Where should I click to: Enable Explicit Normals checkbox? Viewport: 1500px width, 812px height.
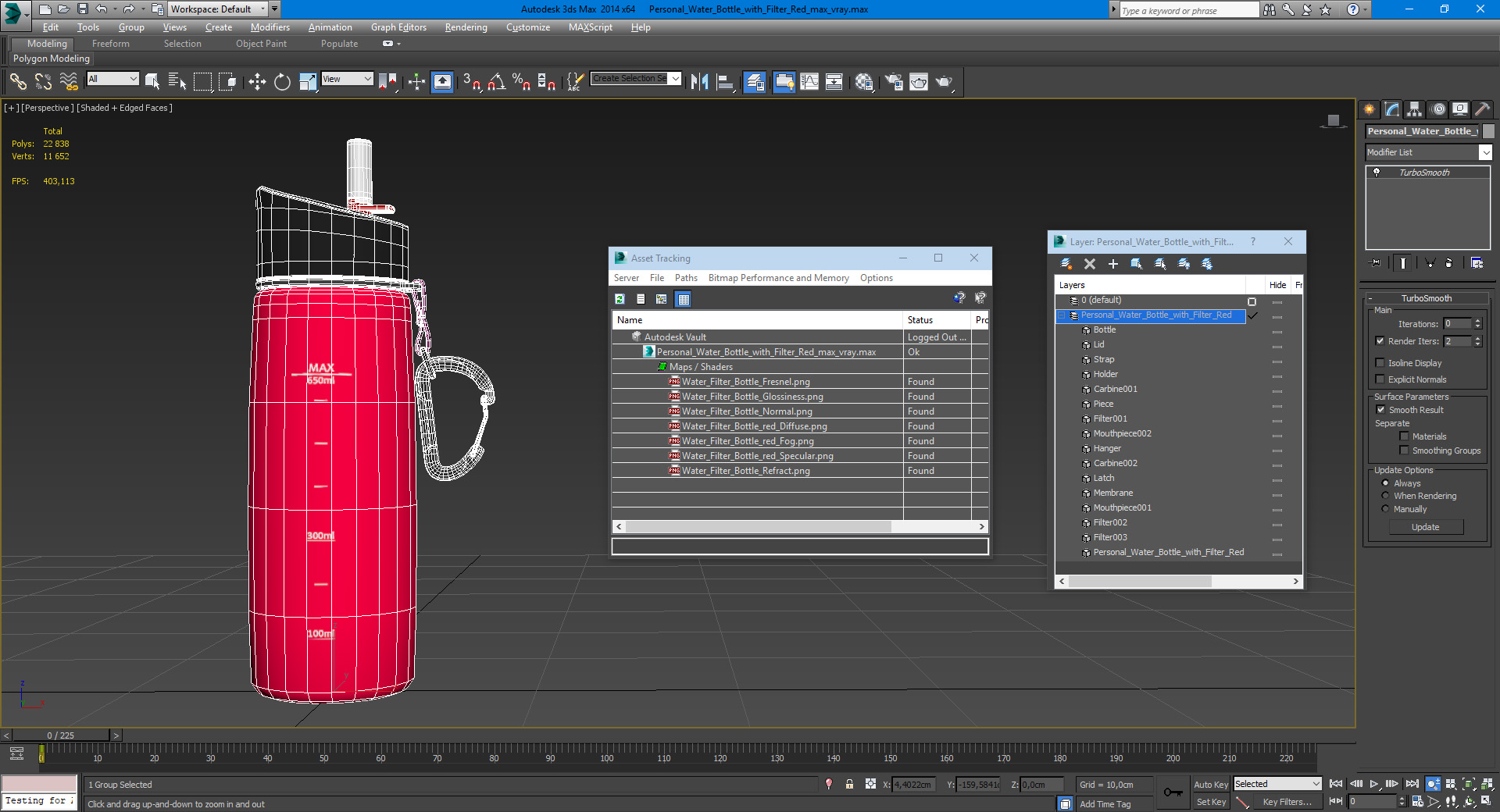[1380, 379]
